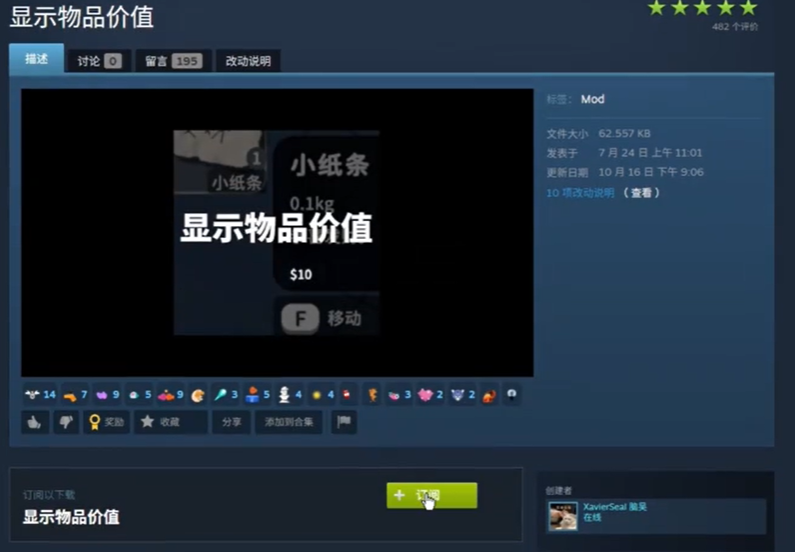
Task: Click the mod preview image 显示物品价值
Action: click(x=277, y=233)
